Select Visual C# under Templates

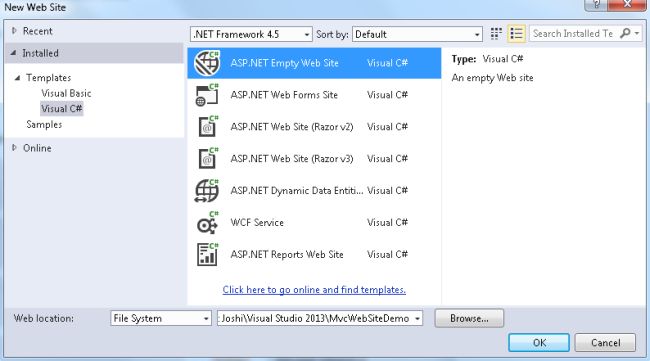(62, 109)
